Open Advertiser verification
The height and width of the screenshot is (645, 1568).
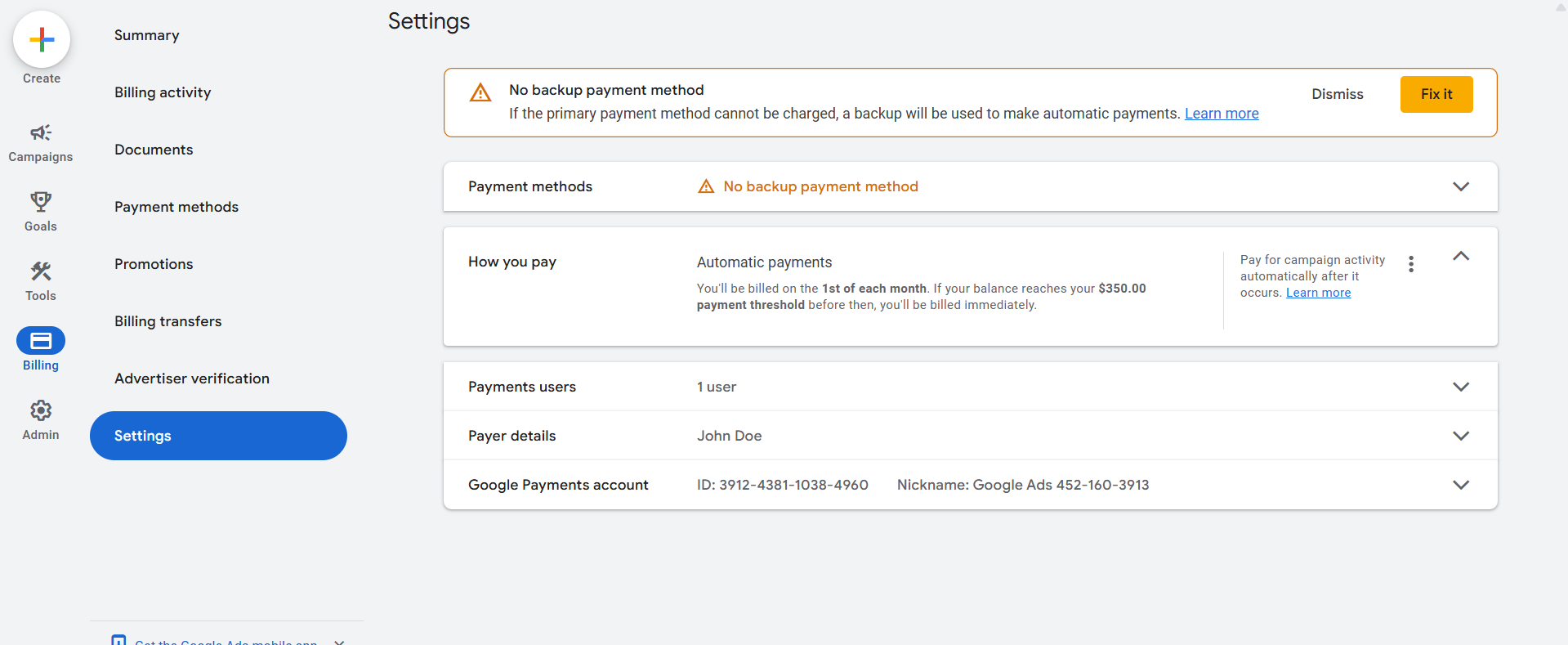[x=192, y=378]
